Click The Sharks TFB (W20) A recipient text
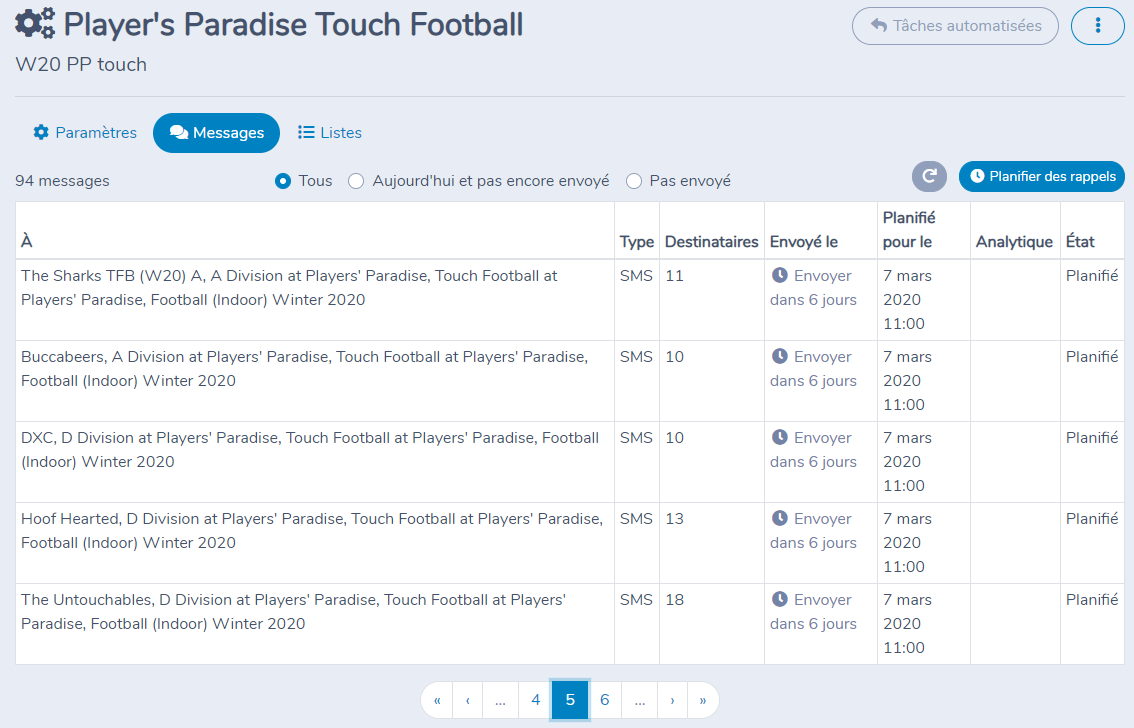This screenshot has width=1134, height=728. (289, 288)
